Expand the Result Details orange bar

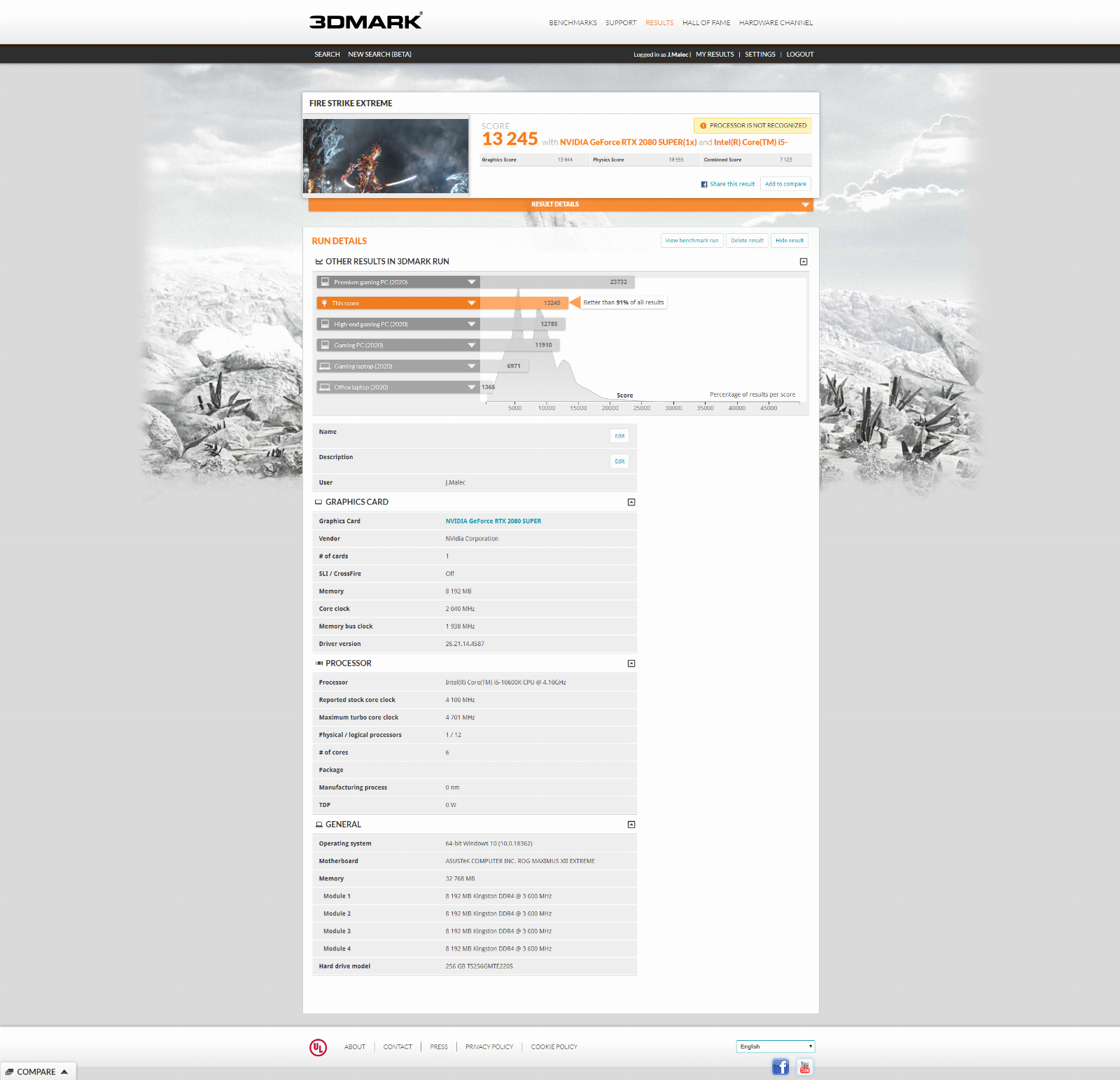tap(561, 204)
